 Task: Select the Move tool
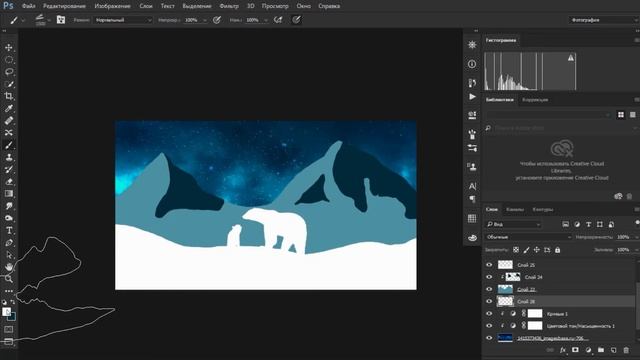pyautogui.click(x=9, y=47)
